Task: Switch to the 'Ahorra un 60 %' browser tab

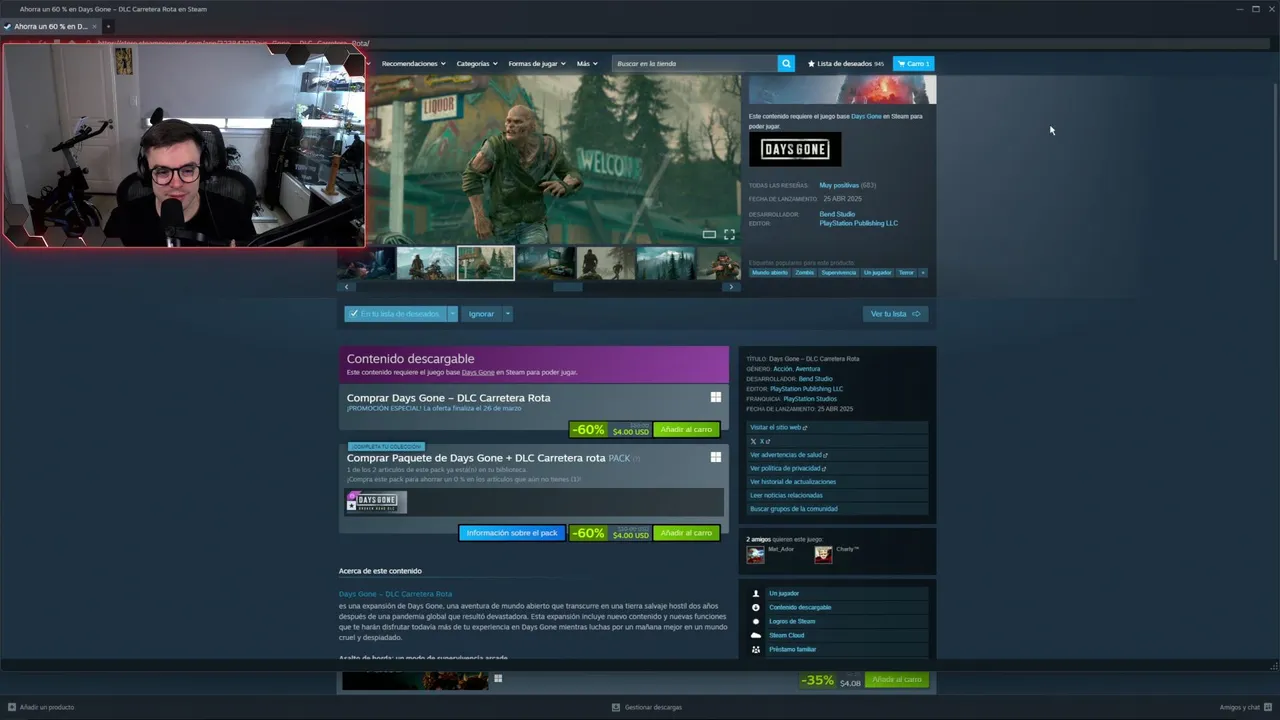Action: click(x=50, y=26)
